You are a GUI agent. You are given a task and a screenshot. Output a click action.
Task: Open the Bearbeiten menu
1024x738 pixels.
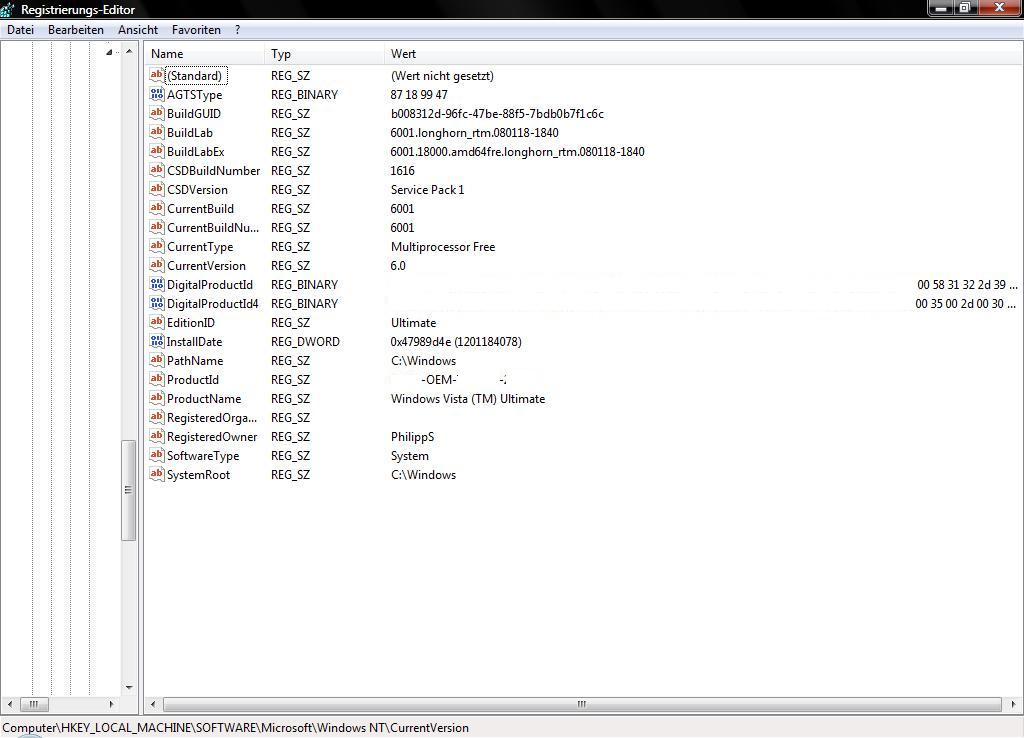(76, 29)
